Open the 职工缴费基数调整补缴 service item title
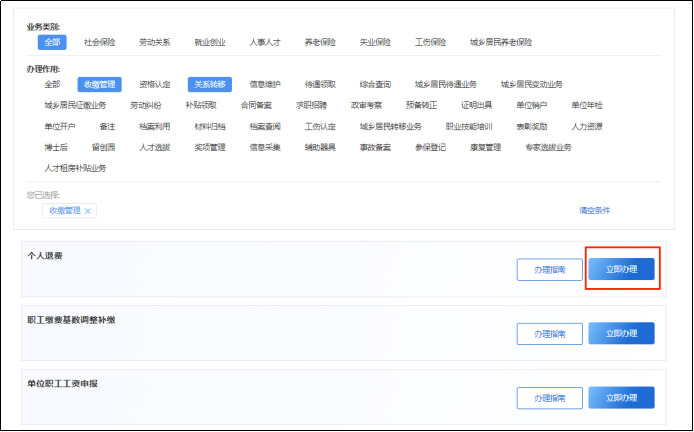The width and height of the screenshot is (694, 432). [x=71, y=320]
